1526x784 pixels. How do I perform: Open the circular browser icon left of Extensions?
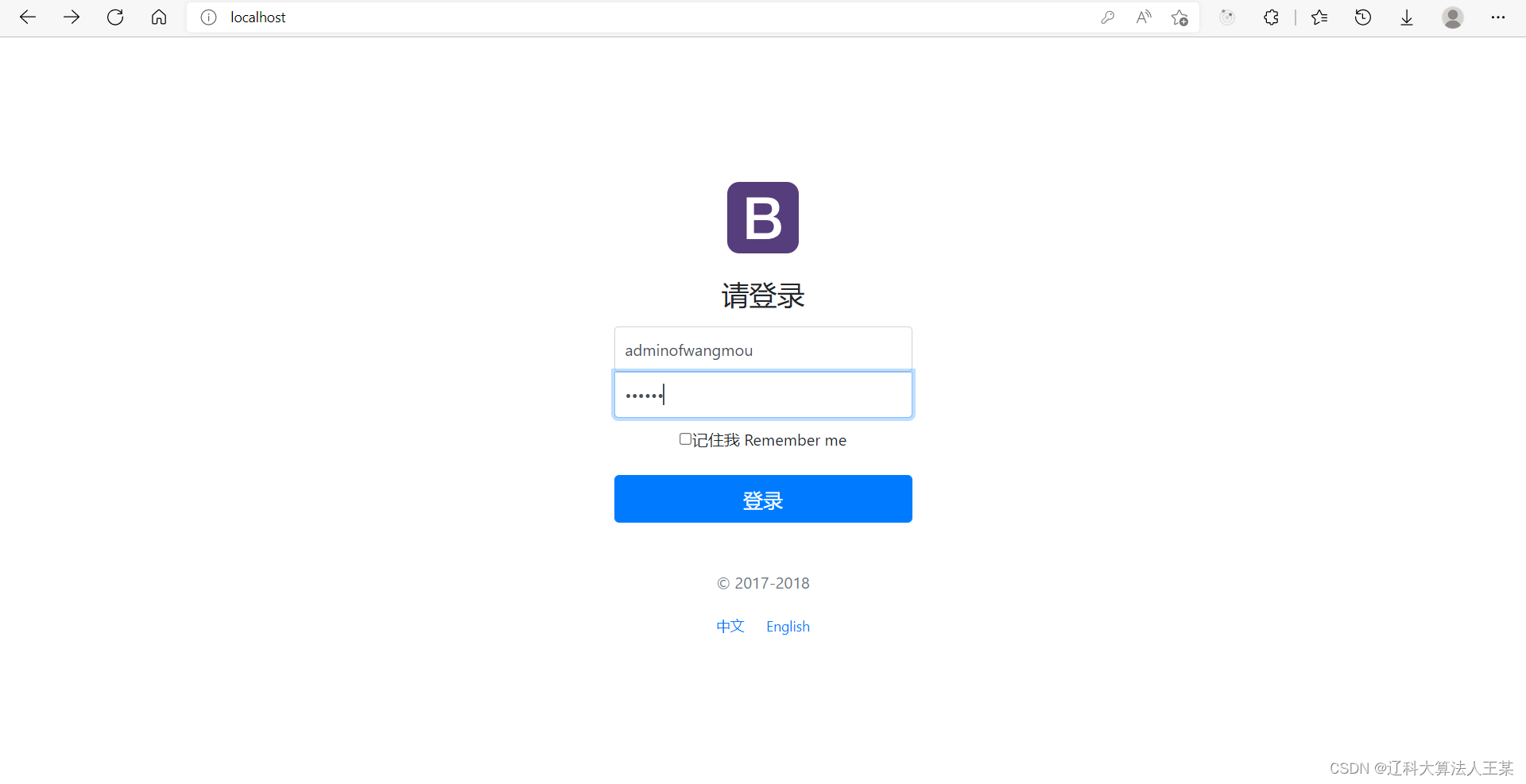click(1227, 17)
